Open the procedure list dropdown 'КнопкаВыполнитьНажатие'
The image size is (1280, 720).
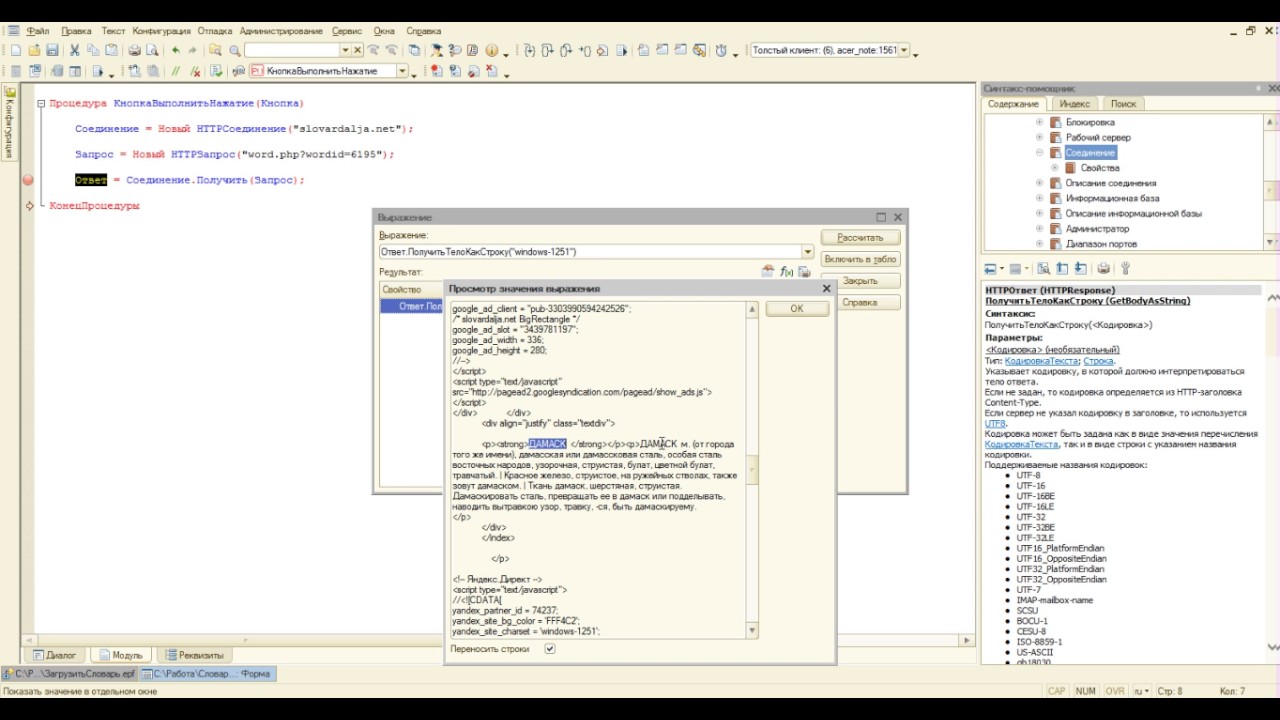[x=402, y=71]
